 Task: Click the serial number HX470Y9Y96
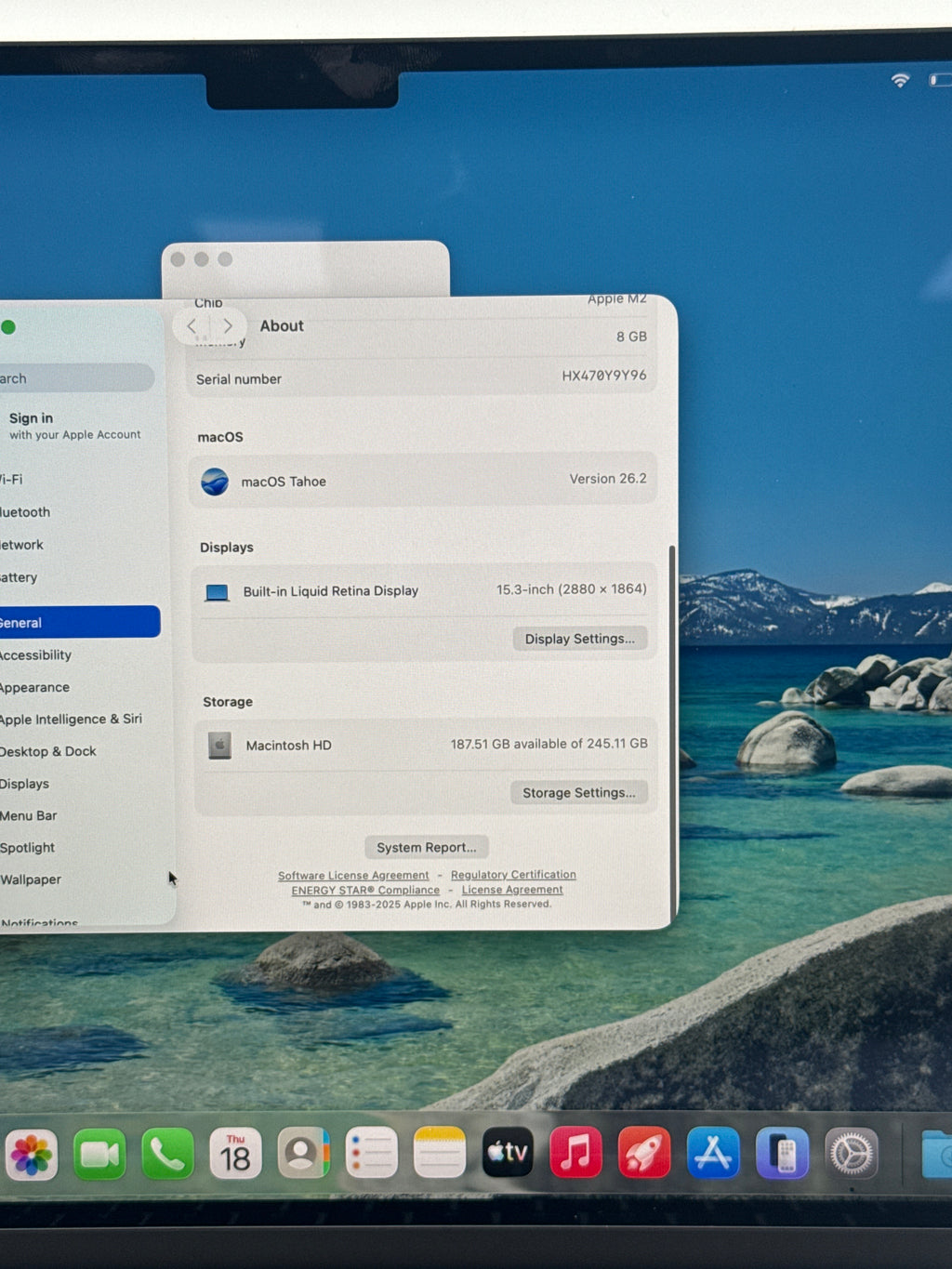[604, 376]
